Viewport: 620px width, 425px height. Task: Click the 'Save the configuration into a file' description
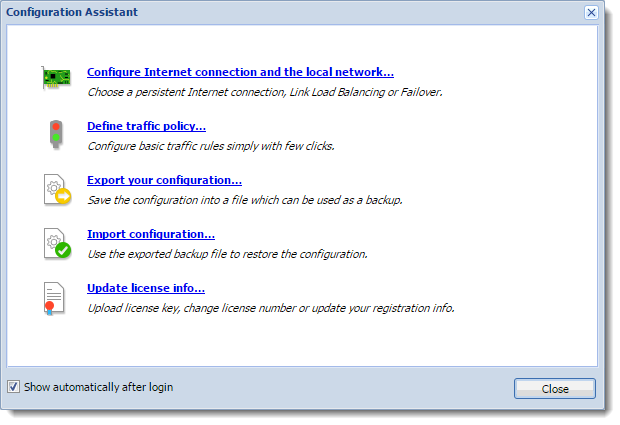pos(245,200)
